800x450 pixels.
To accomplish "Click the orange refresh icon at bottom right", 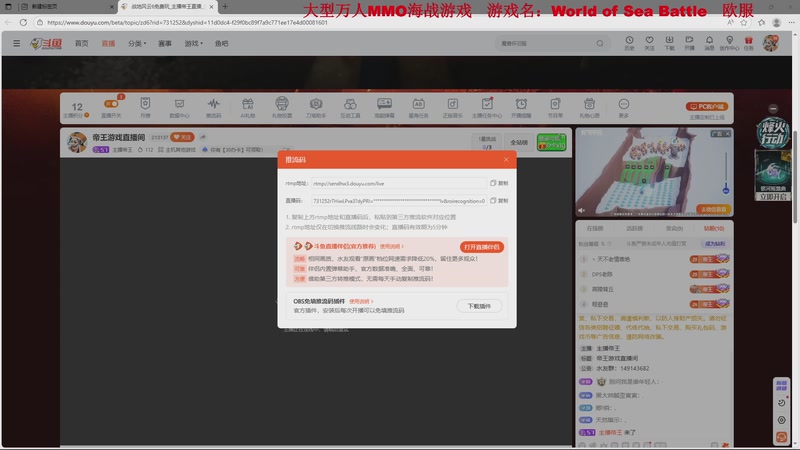I will 781,437.
